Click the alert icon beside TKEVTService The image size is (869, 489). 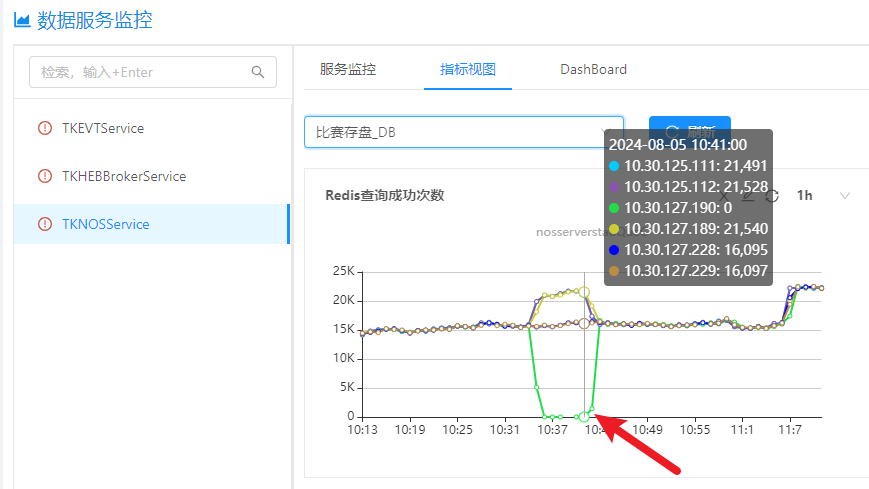click(x=44, y=128)
